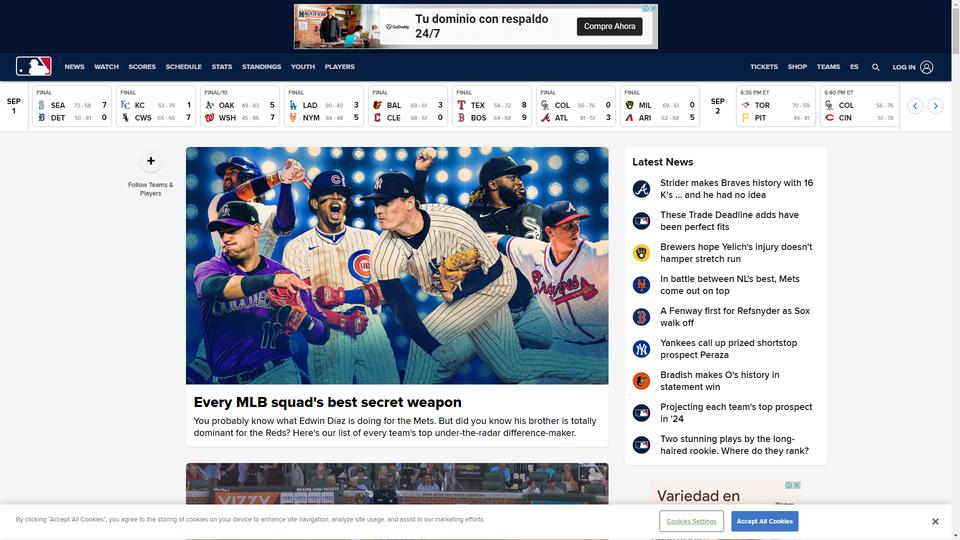960x540 pixels.
Task: Read Yankees call up Peraza article
Action: point(729,349)
